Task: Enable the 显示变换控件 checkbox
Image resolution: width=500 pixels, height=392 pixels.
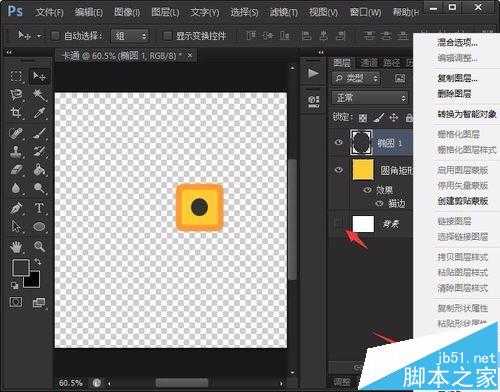Action: pos(167,35)
